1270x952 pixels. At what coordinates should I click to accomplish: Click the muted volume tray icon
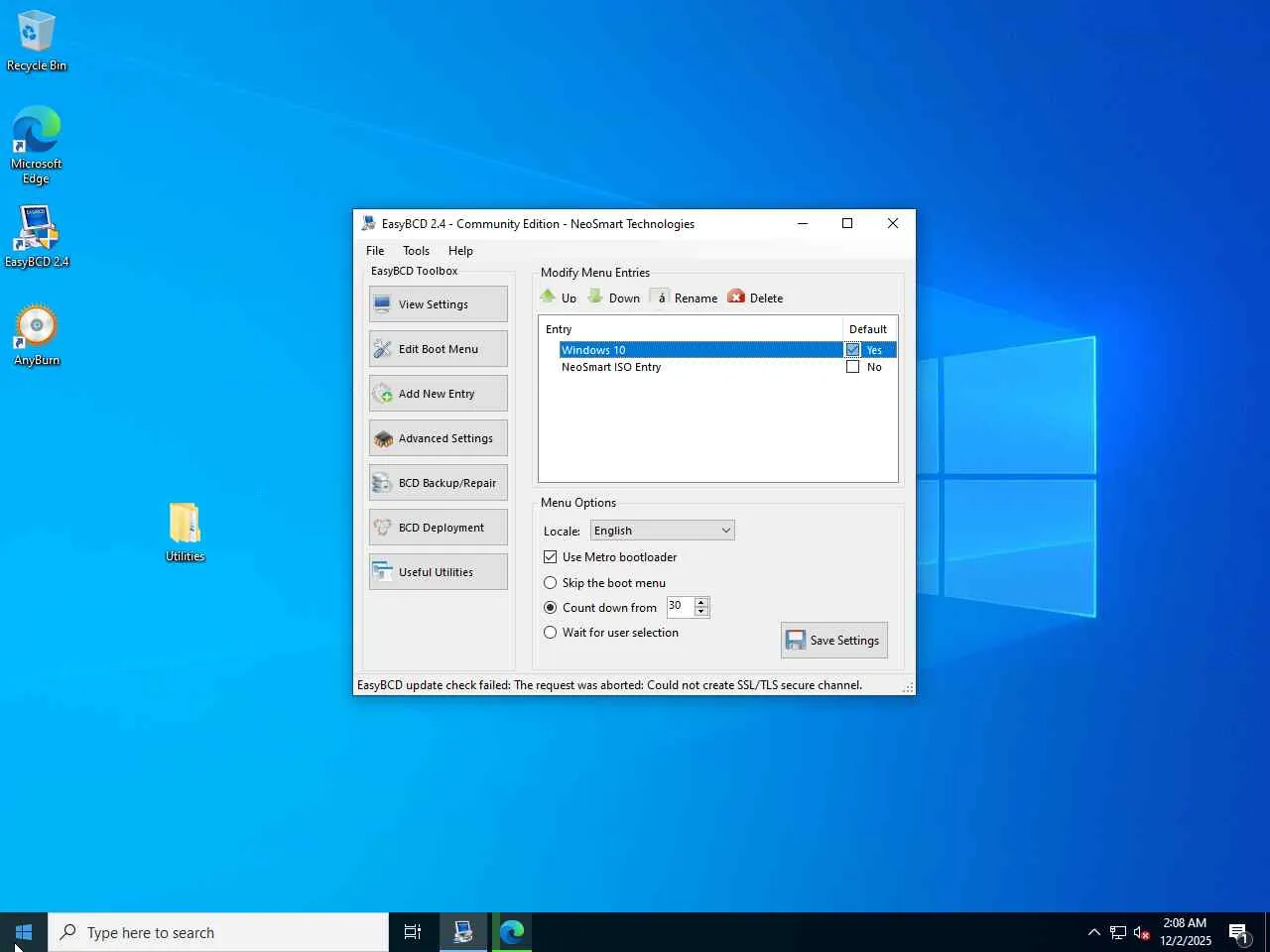pos(1142,932)
